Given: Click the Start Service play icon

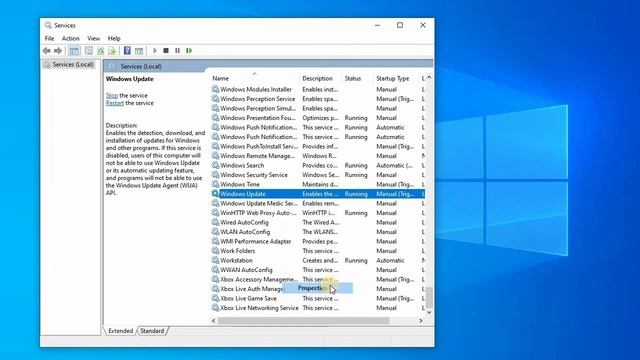Looking at the screenshot, I should (155, 51).
